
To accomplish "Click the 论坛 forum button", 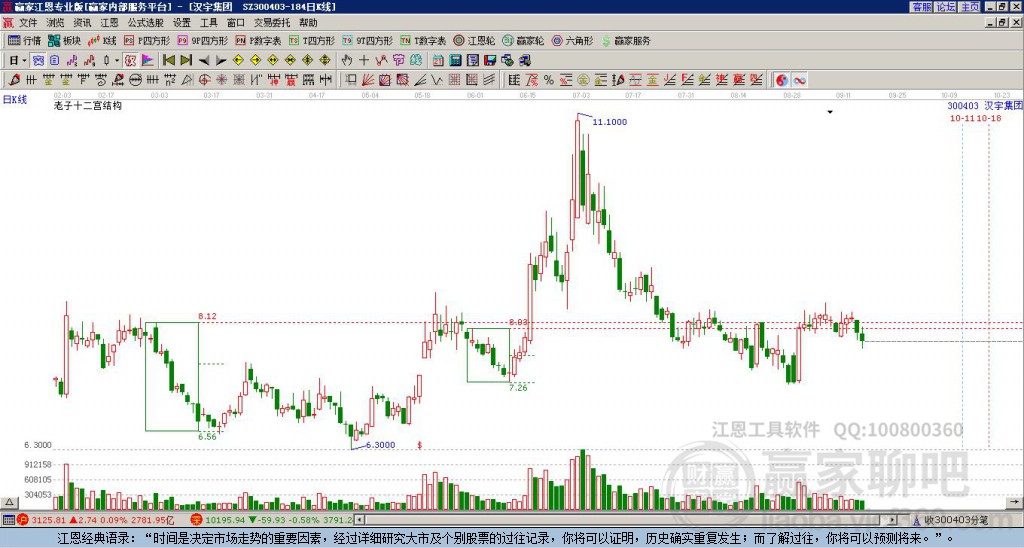I will click(x=945, y=7).
